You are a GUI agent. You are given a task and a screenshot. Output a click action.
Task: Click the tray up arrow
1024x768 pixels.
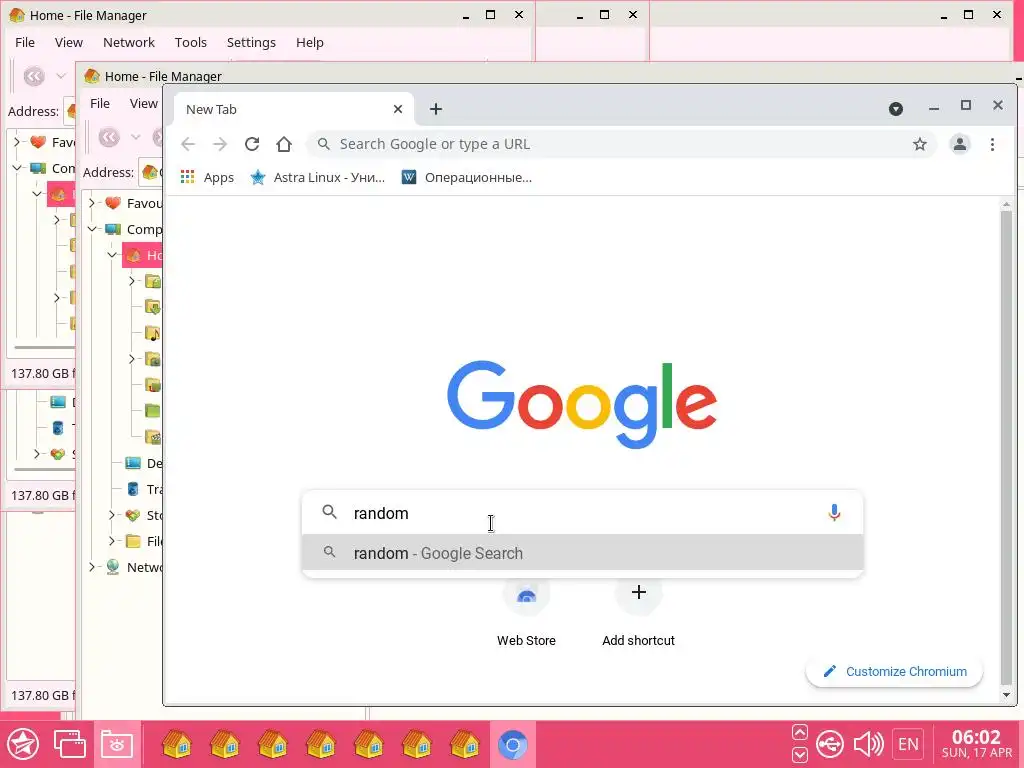[x=800, y=732]
